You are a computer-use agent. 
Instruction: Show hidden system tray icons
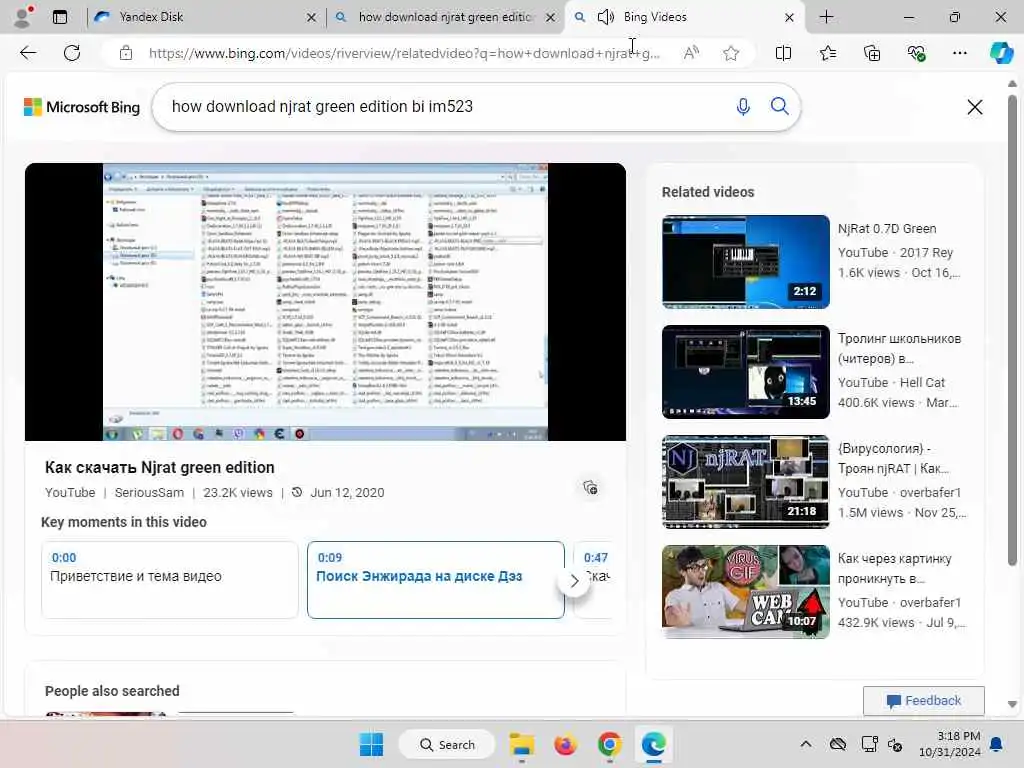806,744
